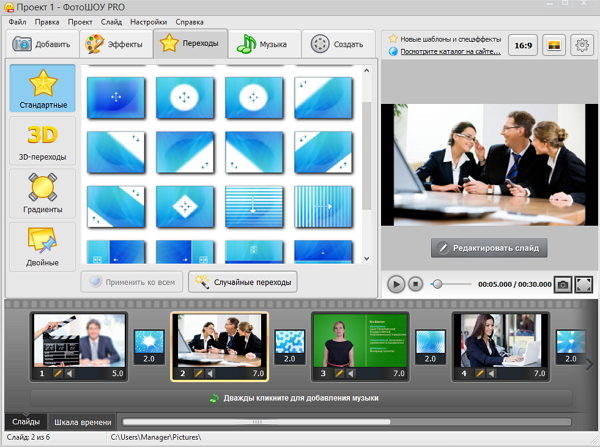600x447 pixels.
Task: Open the Правка menu
Action: pyautogui.click(x=47, y=22)
